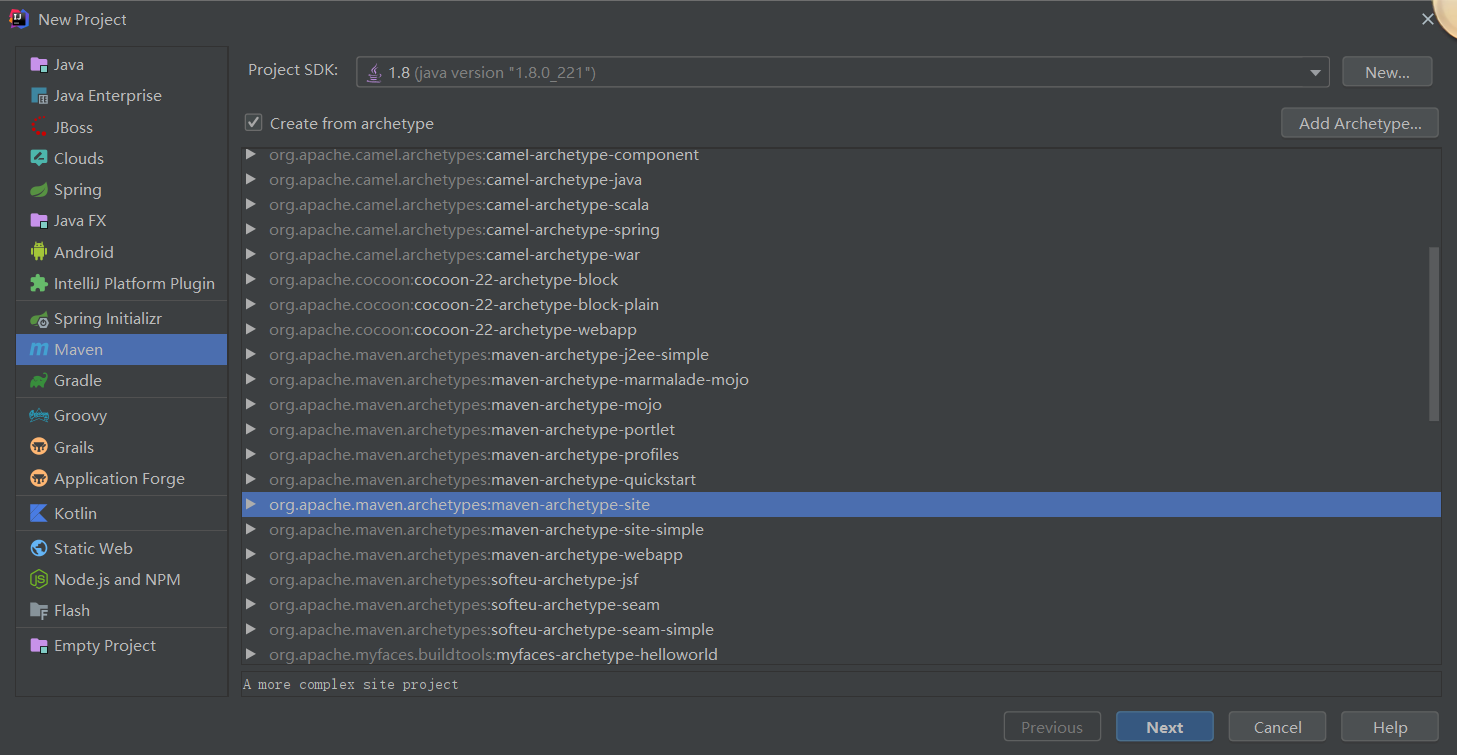Viewport: 1457px width, 755px height.
Task: Click Add Archetype... button
Action: (x=1360, y=123)
